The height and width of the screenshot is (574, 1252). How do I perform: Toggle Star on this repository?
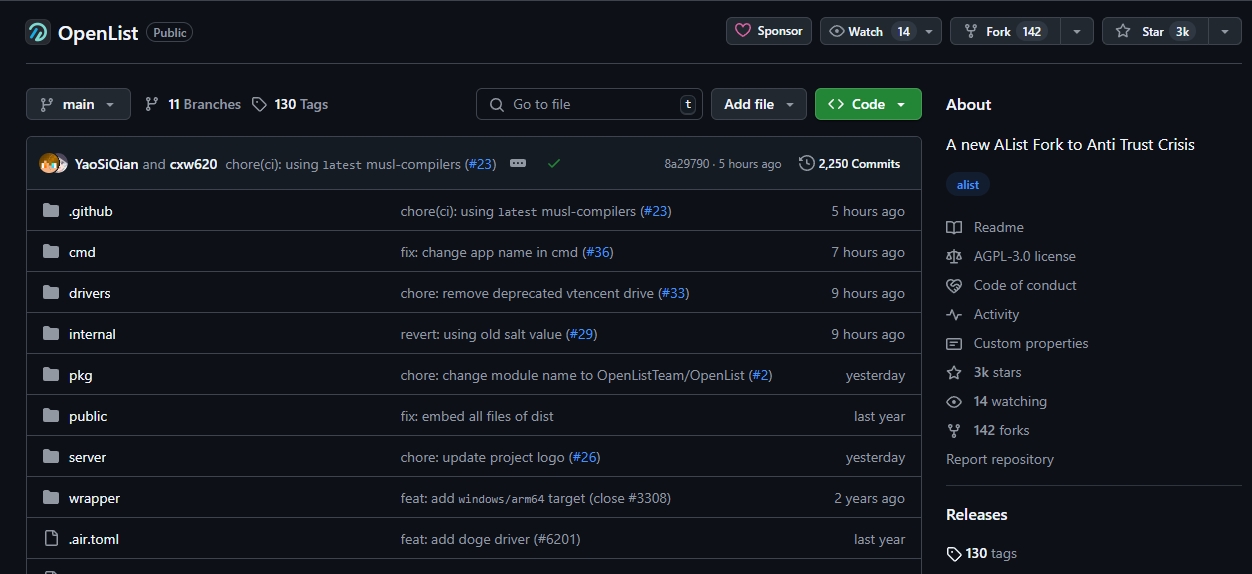tap(1155, 32)
